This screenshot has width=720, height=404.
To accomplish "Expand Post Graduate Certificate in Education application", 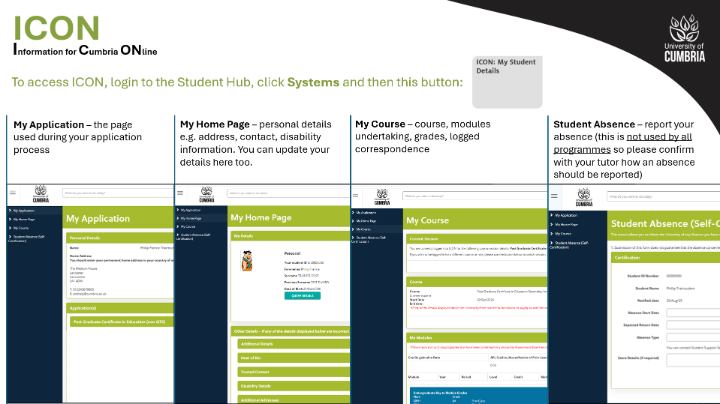I will point(122,322).
